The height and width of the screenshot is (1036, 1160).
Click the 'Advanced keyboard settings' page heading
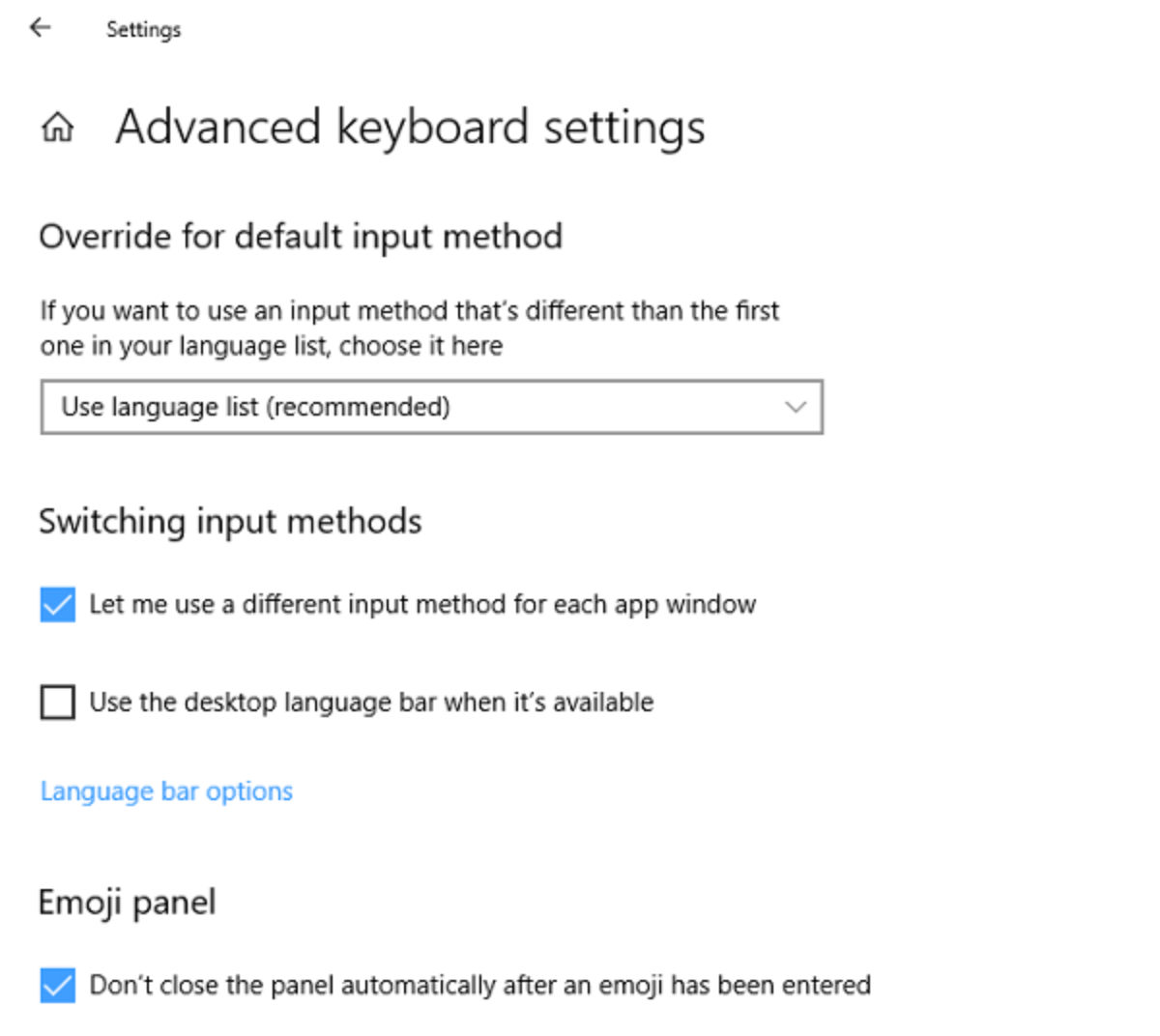click(x=410, y=128)
